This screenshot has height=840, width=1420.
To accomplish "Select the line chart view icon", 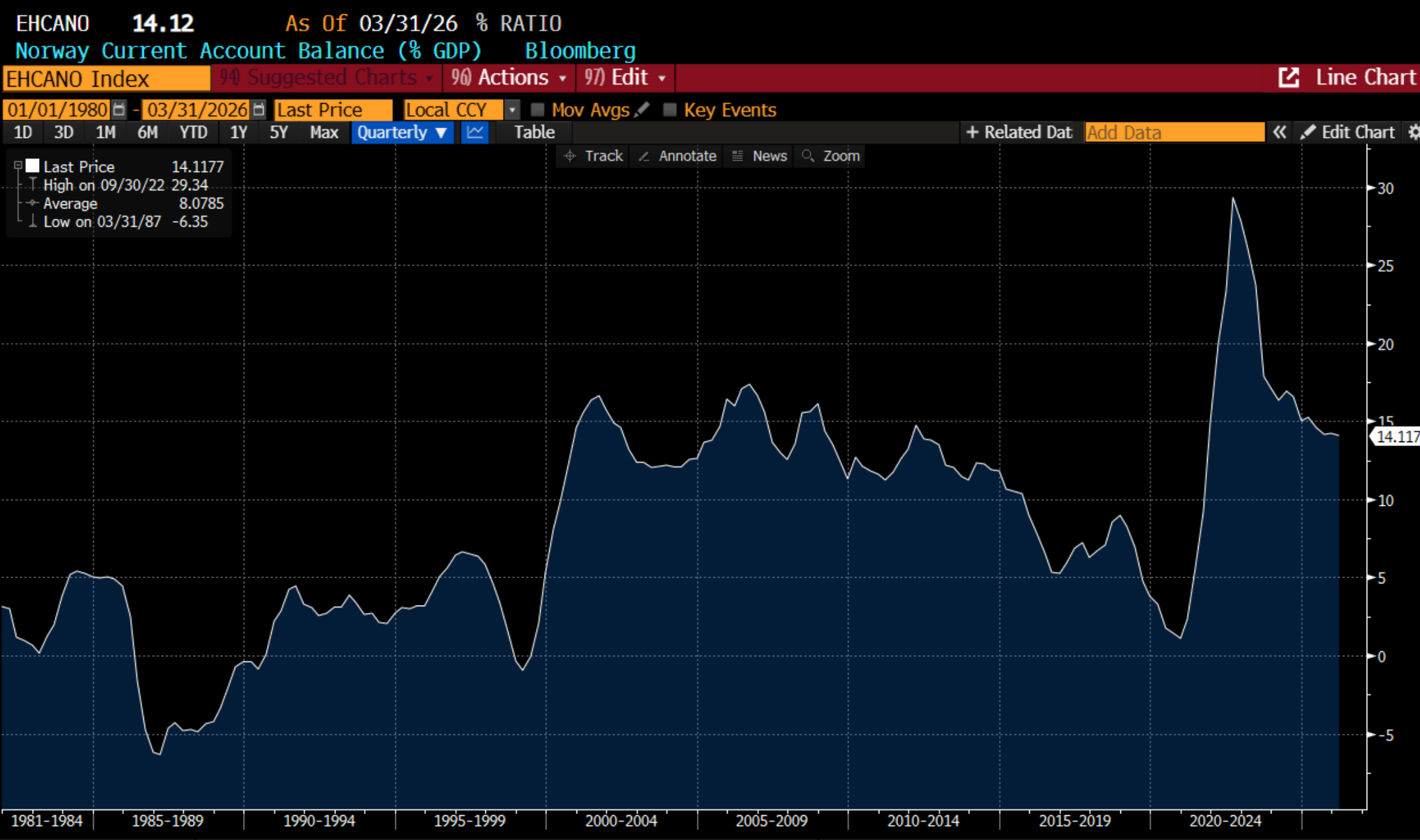I will tap(475, 132).
